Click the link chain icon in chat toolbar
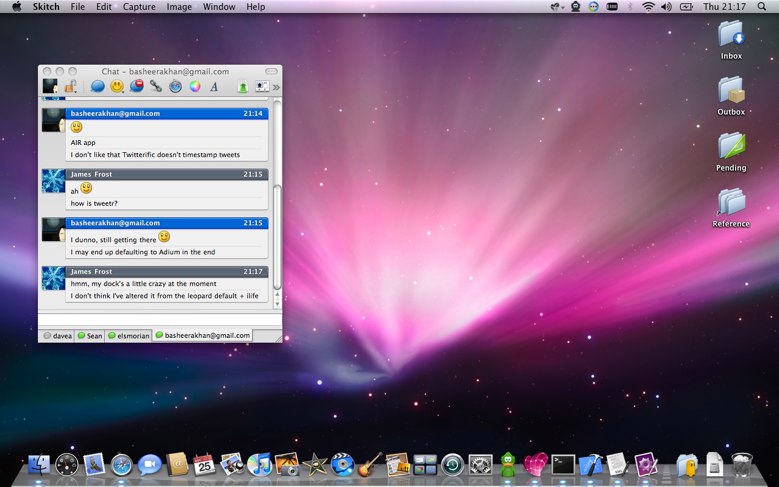This screenshot has width=779, height=487. [156, 87]
